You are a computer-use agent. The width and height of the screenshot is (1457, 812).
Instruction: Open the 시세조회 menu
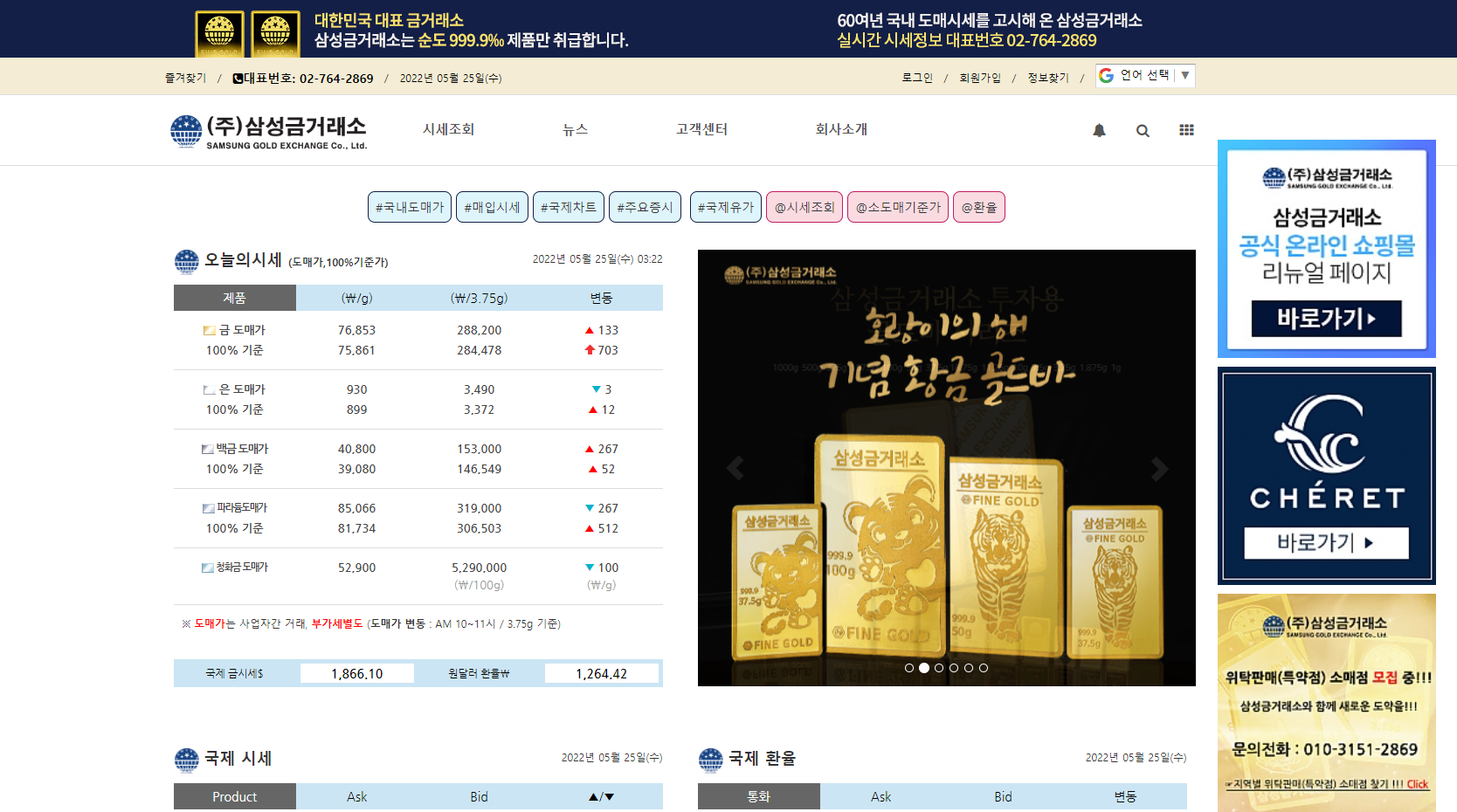[x=448, y=129]
